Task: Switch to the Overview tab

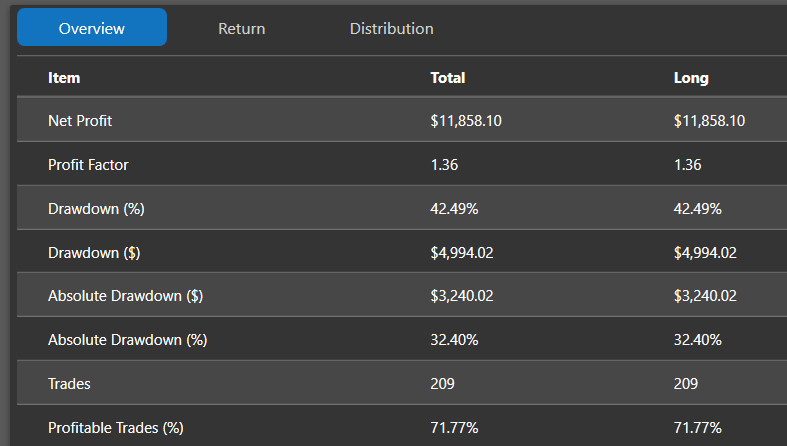Action: tap(92, 27)
